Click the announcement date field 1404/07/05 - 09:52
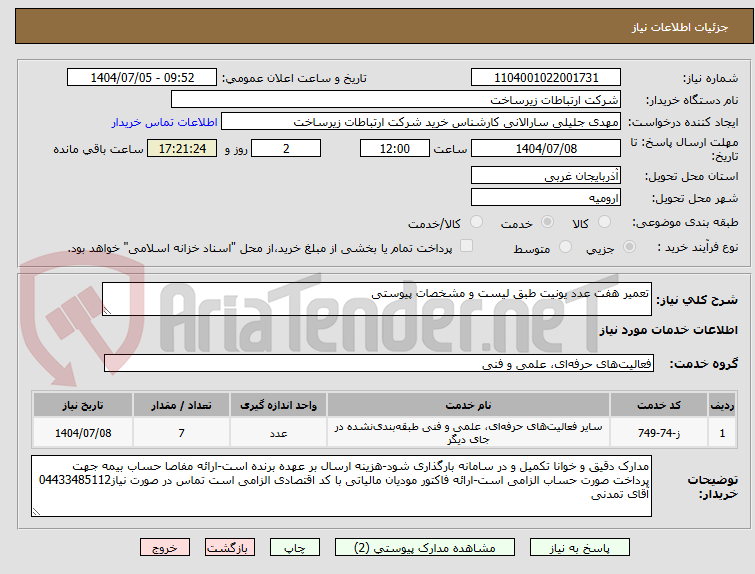 point(142,78)
